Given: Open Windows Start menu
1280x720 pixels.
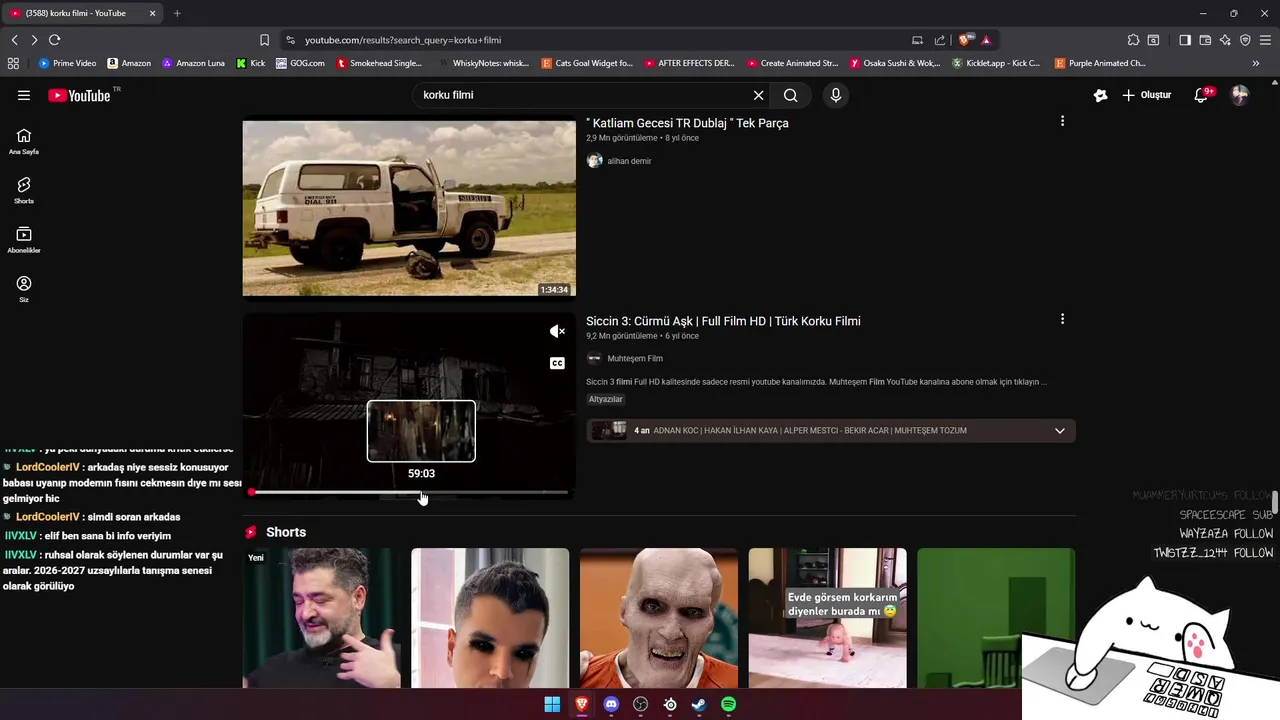Looking at the screenshot, I should [552, 704].
